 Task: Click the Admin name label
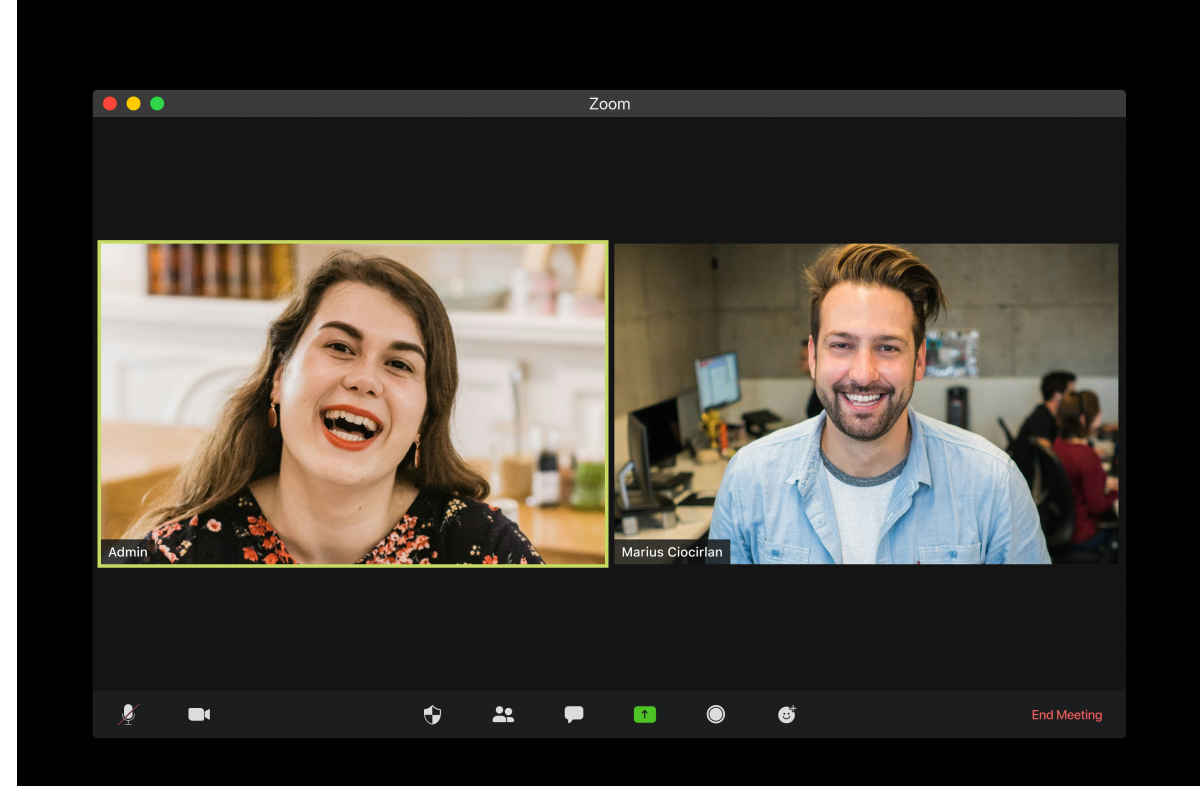[128, 552]
